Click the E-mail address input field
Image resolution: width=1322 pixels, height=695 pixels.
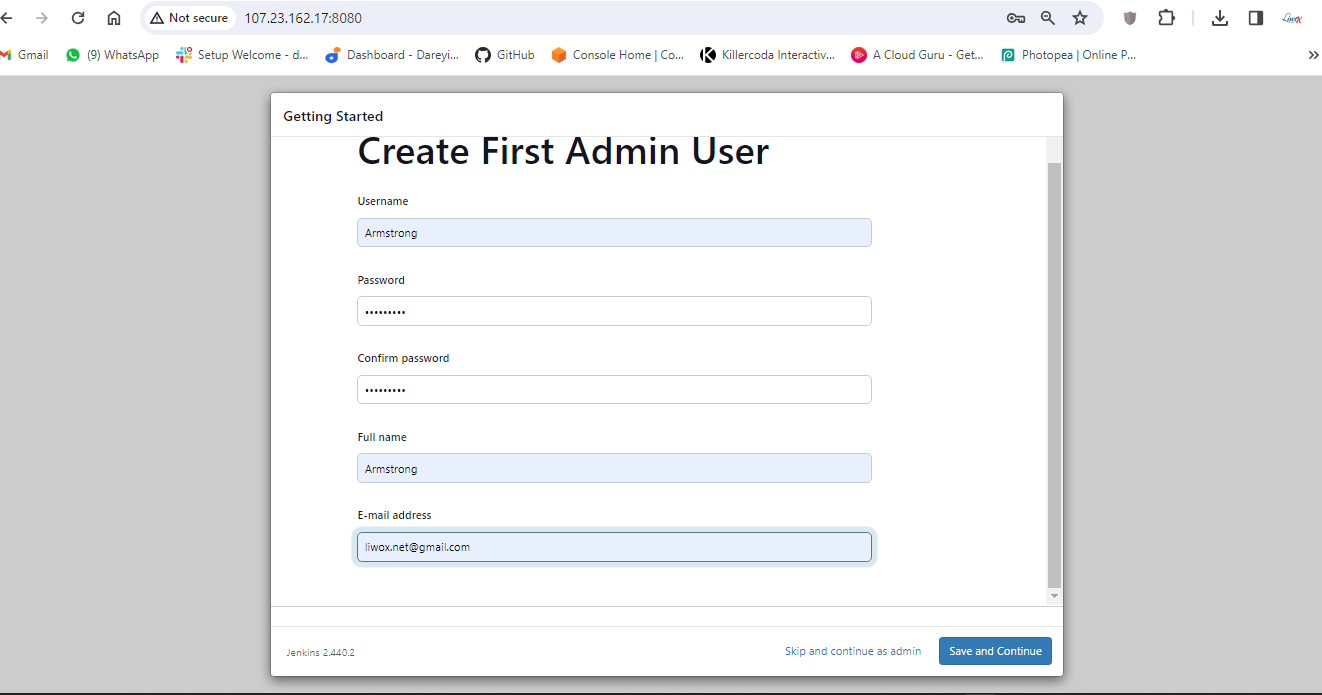tap(614, 547)
